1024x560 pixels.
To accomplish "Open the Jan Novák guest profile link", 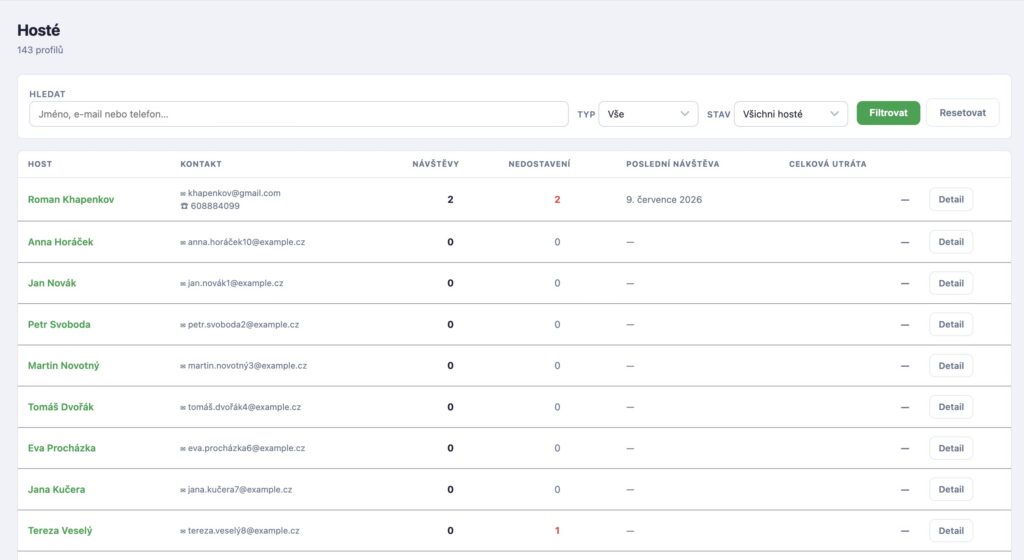I will 52,283.
